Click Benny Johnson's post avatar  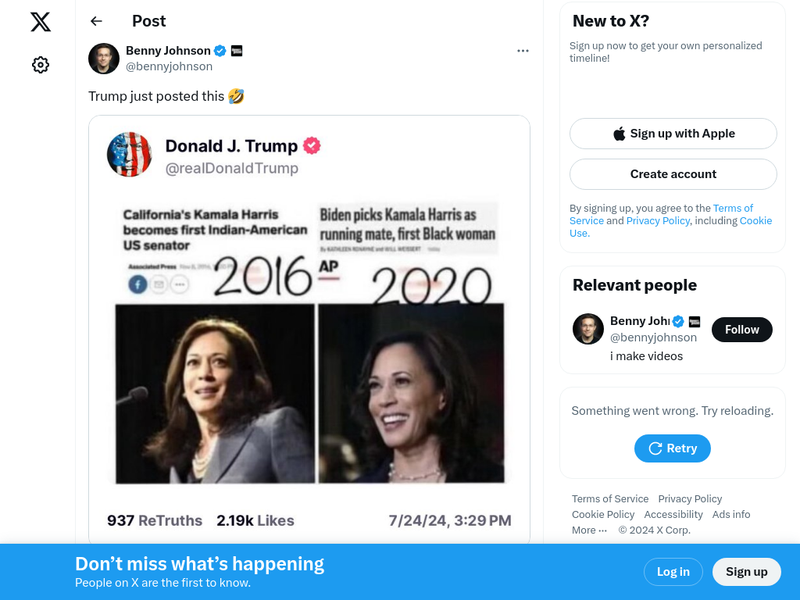pyautogui.click(x=104, y=59)
